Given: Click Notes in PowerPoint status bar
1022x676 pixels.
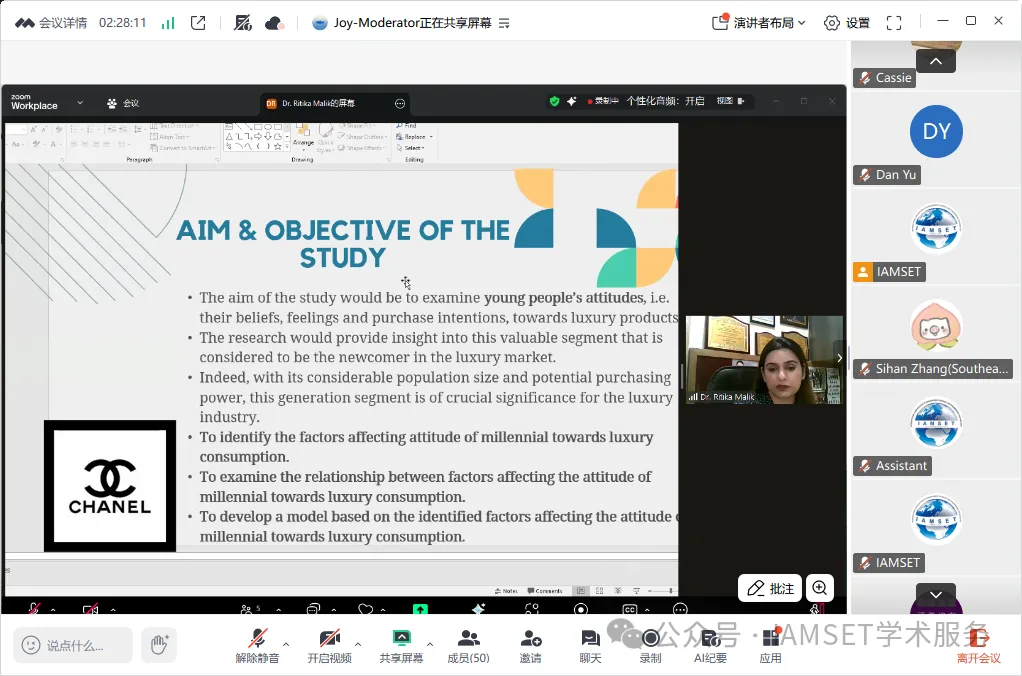Looking at the screenshot, I should (506, 591).
